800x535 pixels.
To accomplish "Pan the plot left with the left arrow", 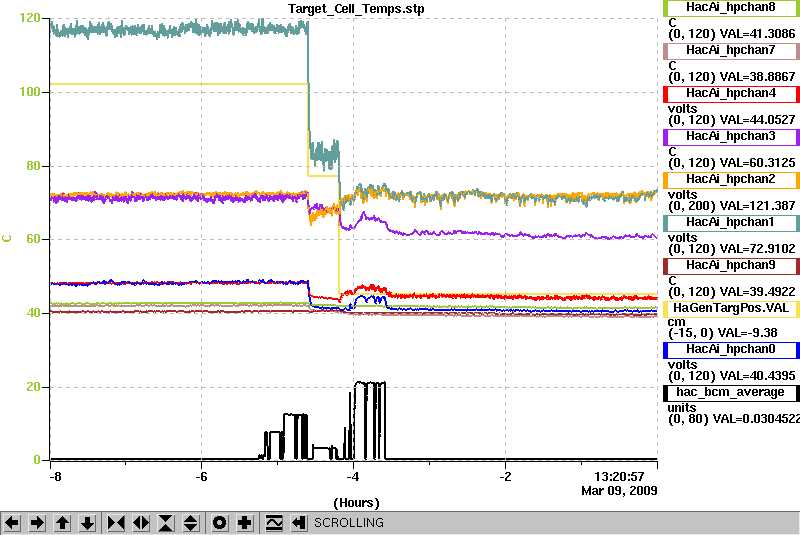I will pyautogui.click(x=12, y=523).
